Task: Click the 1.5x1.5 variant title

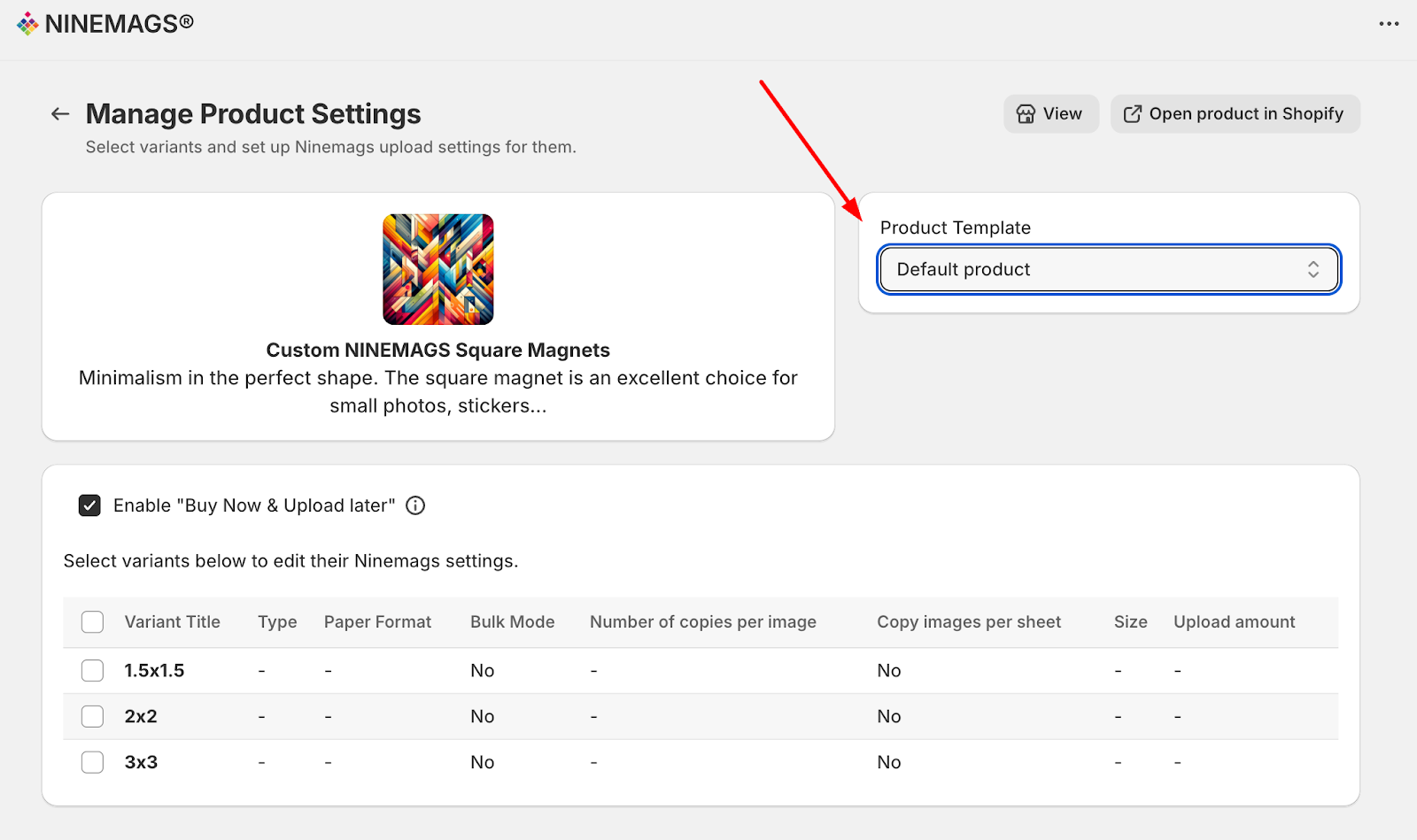Action: pos(154,671)
